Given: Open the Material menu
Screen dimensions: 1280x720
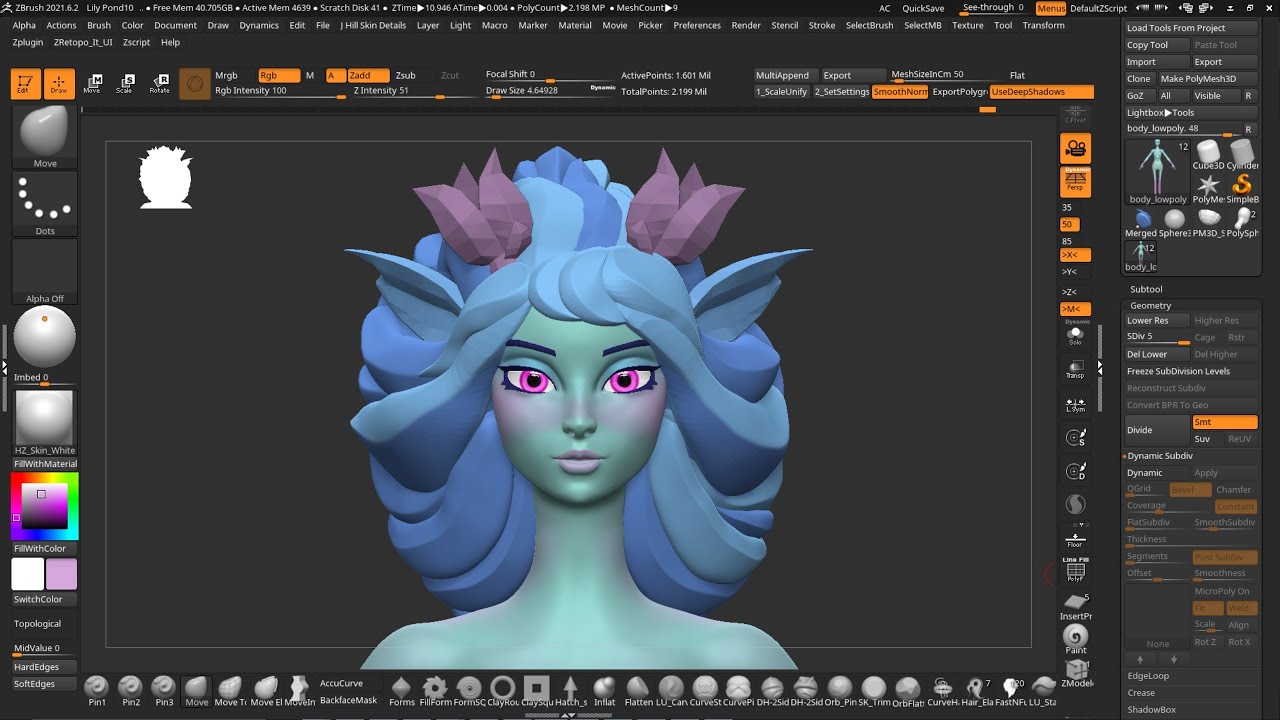Looking at the screenshot, I should click(575, 25).
